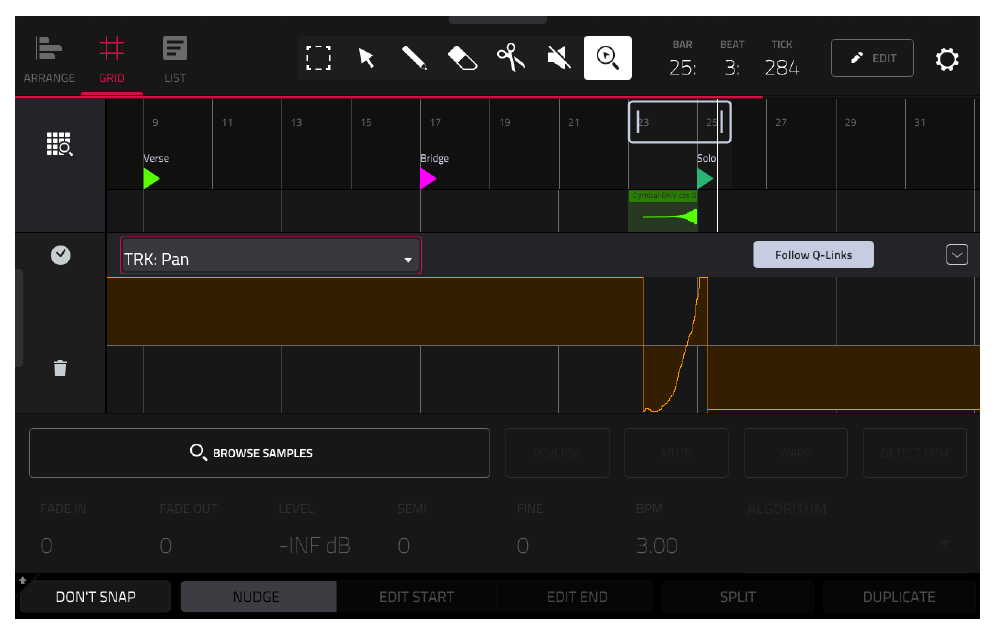Open the grid view zoom icon
Image resolution: width=996 pixels, height=636 pixels.
[x=60, y=144]
